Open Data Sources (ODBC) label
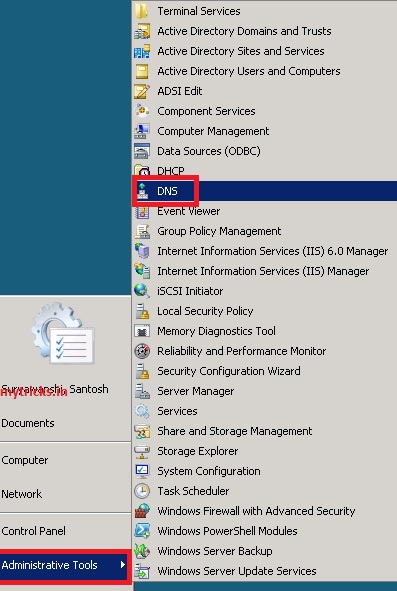 click(209, 151)
